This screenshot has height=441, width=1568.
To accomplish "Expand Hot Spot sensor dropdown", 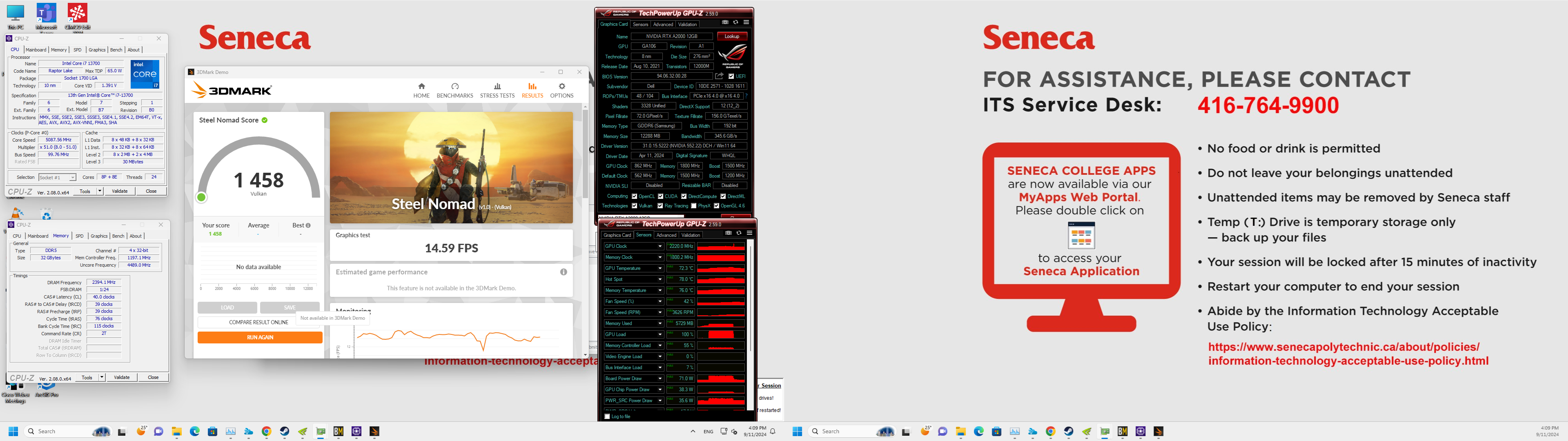I will pyautogui.click(x=660, y=279).
